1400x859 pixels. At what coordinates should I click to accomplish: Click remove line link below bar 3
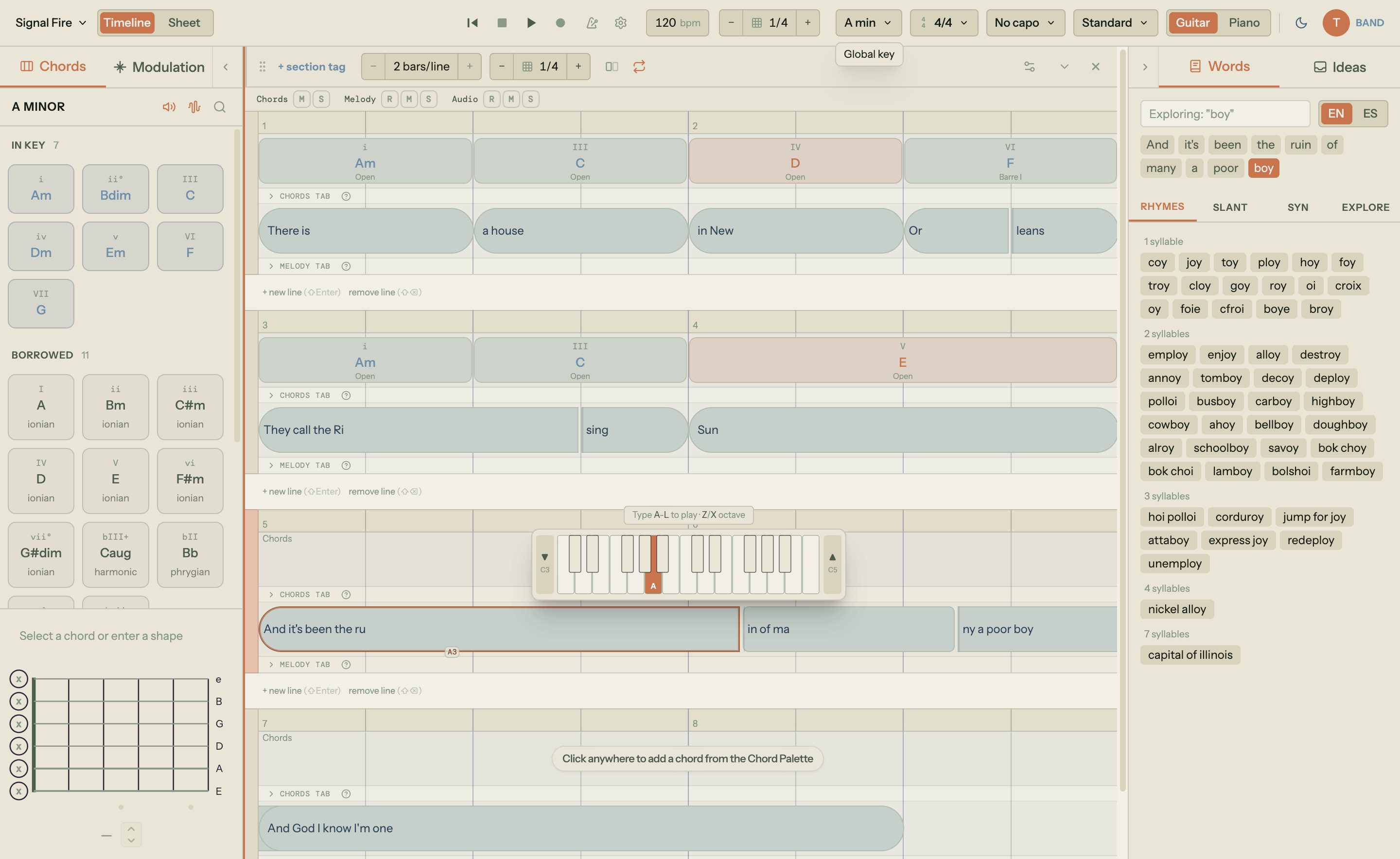point(385,491)
